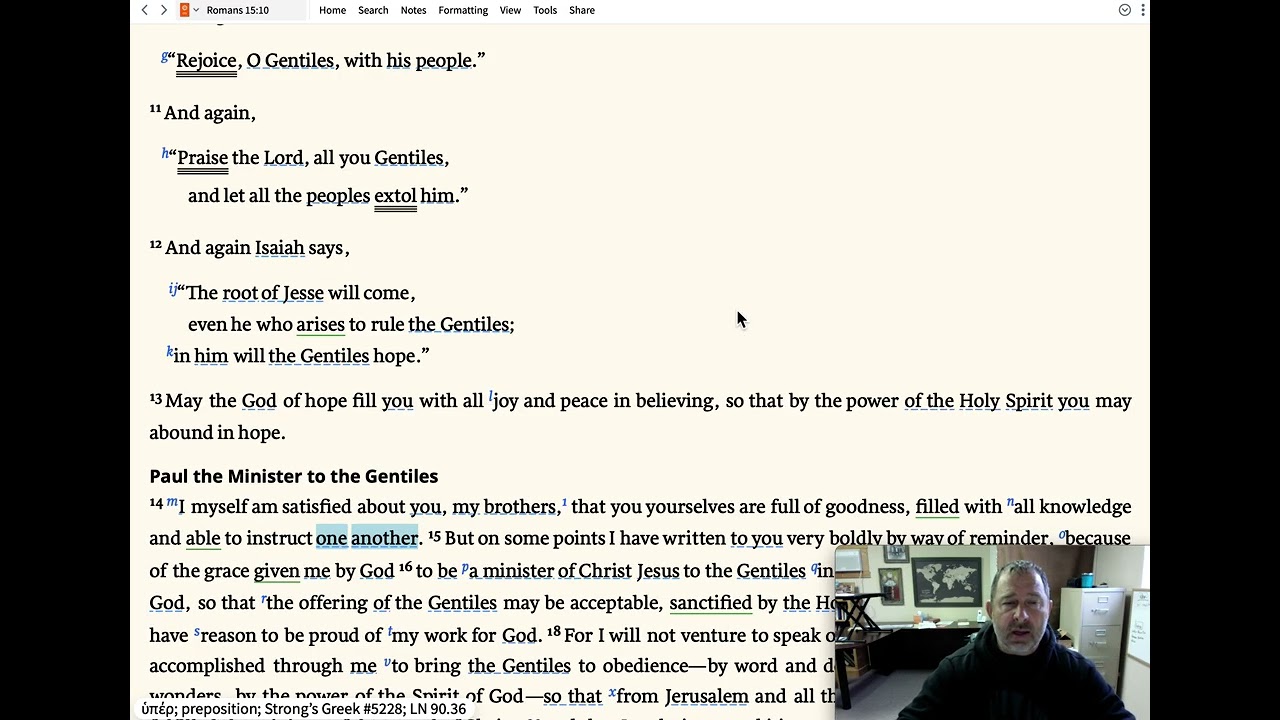Open footnote o before "because"
The image size is (1280, 720).
[1063, 534]
